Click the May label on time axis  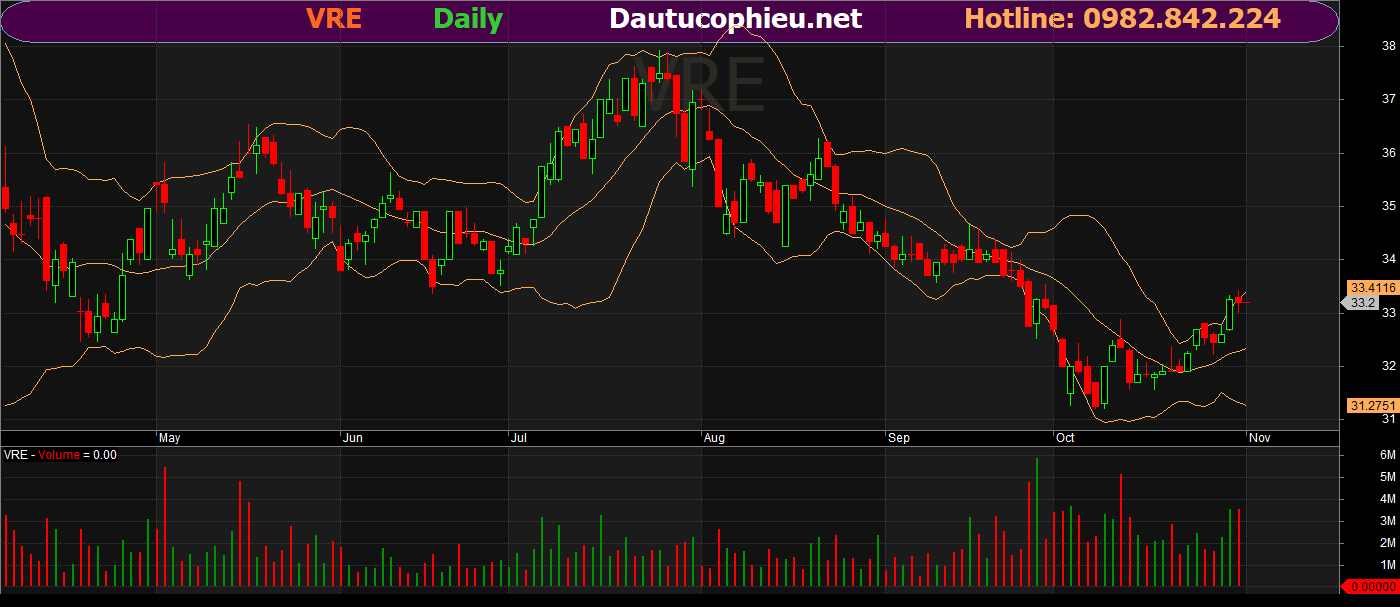(170, 438)
